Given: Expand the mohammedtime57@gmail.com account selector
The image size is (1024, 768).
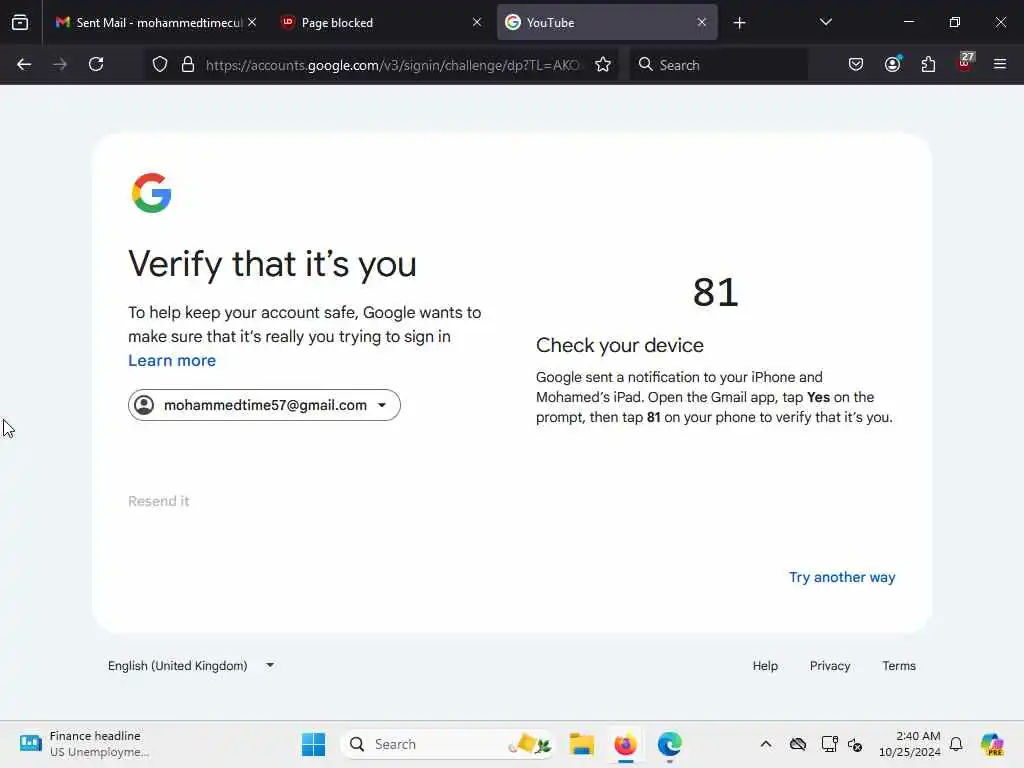Looking at the screenshot, I should coord(264,405).
